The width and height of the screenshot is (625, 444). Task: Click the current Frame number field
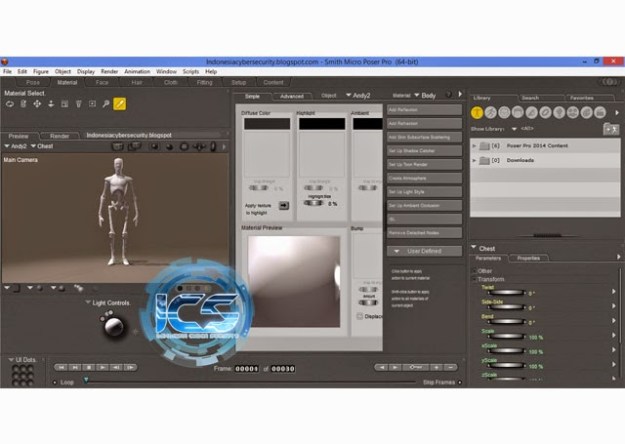coord(247,368)
